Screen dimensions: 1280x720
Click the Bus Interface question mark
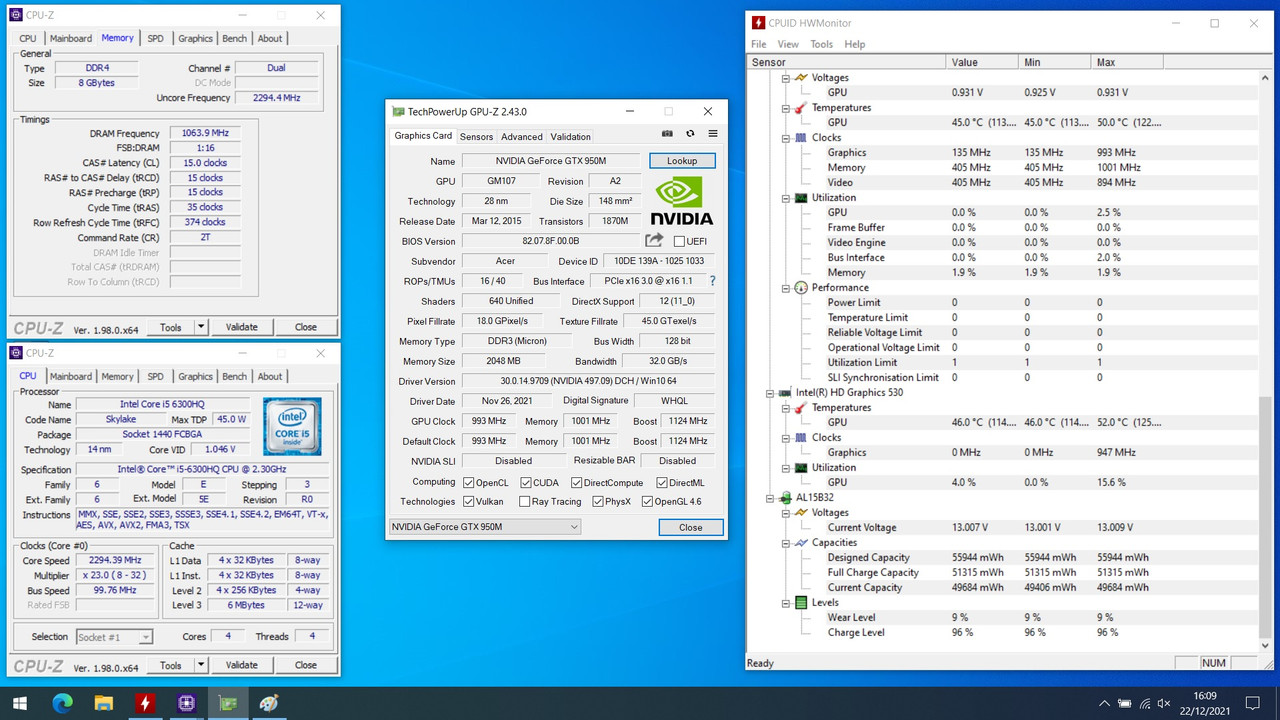point(712,281)
